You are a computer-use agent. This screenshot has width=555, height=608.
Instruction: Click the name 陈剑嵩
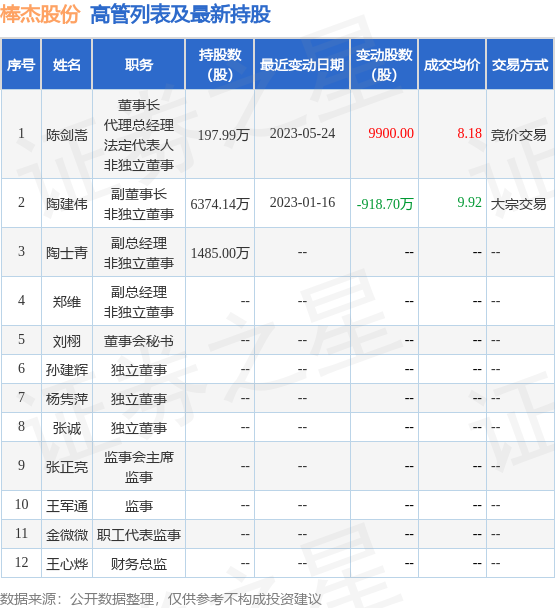click(x=67, y=135)
